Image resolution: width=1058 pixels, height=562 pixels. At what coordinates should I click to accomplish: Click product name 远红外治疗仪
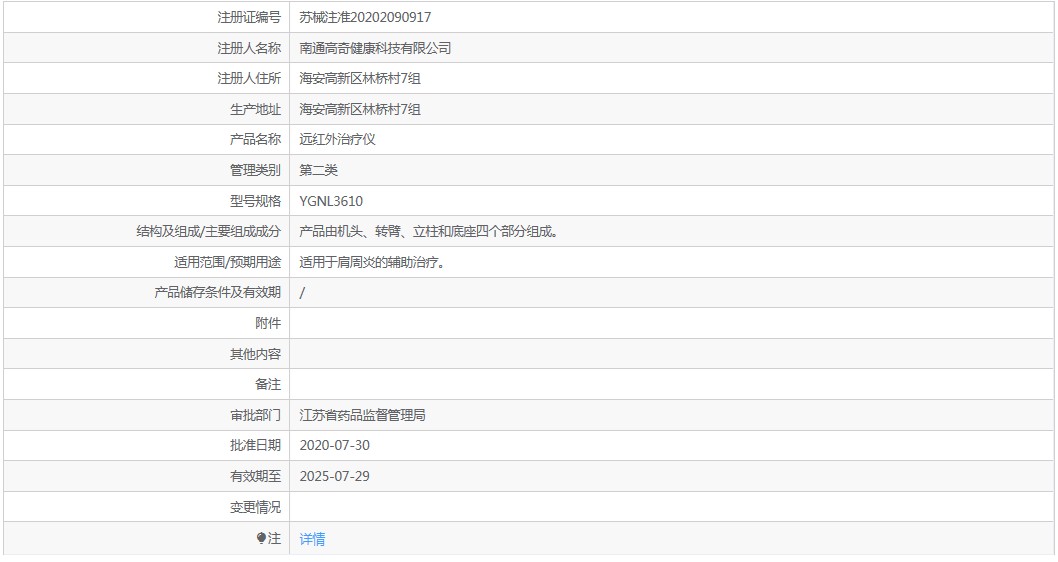coord(337,140)
